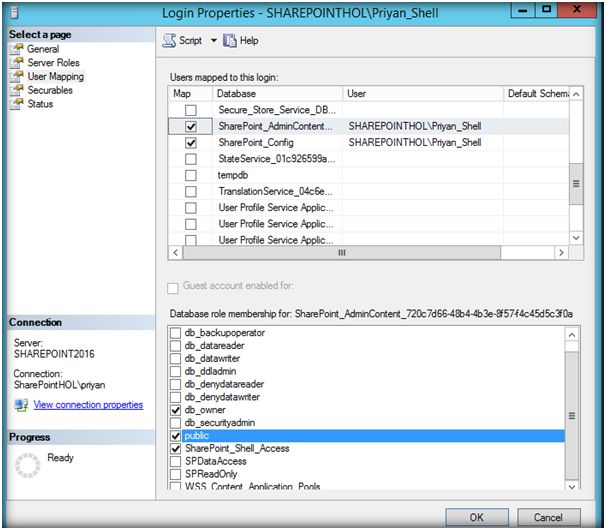
Task: Click the General page icon
Action: coord(17,49)
